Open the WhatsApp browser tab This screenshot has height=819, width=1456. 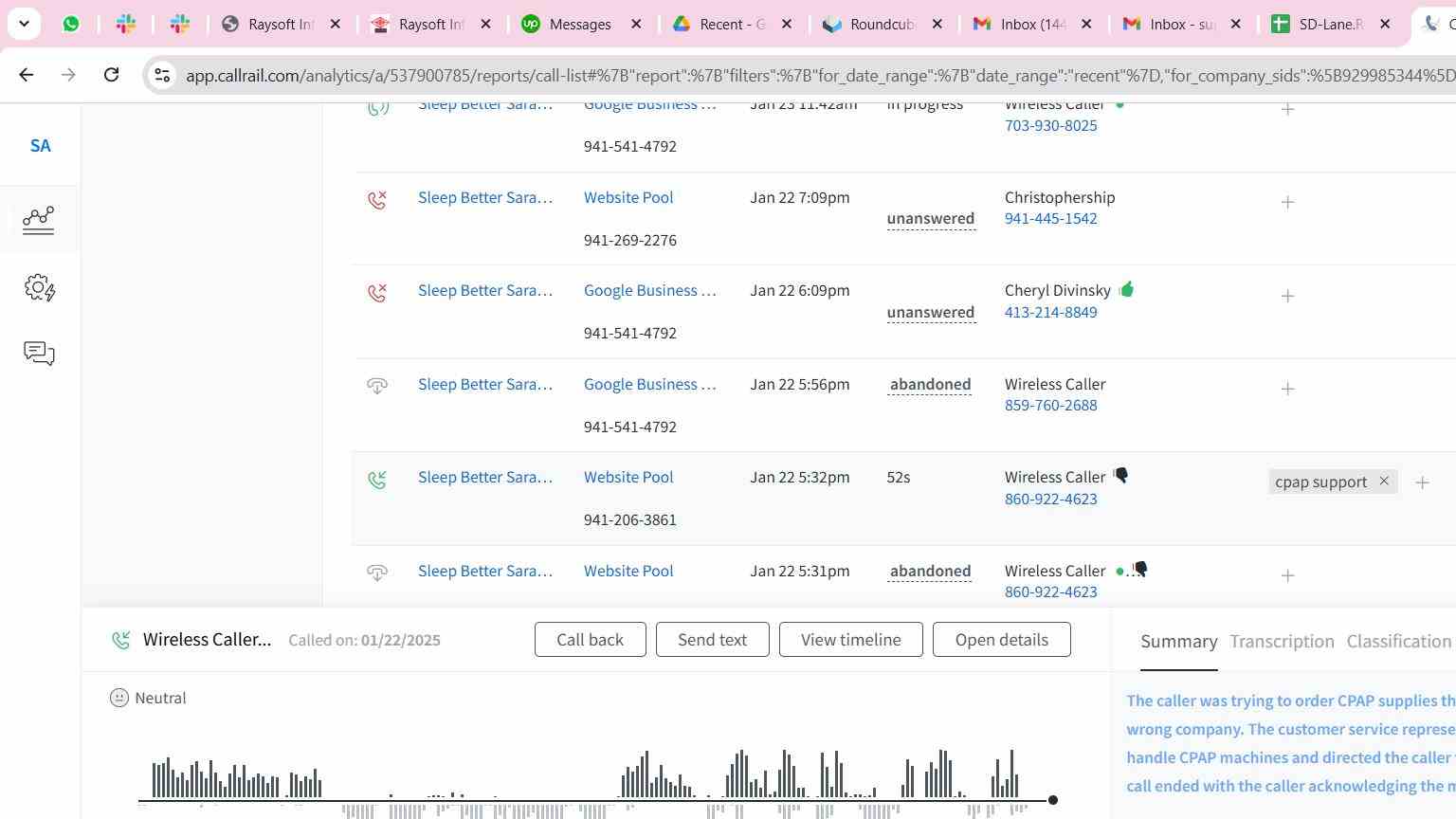71,25
